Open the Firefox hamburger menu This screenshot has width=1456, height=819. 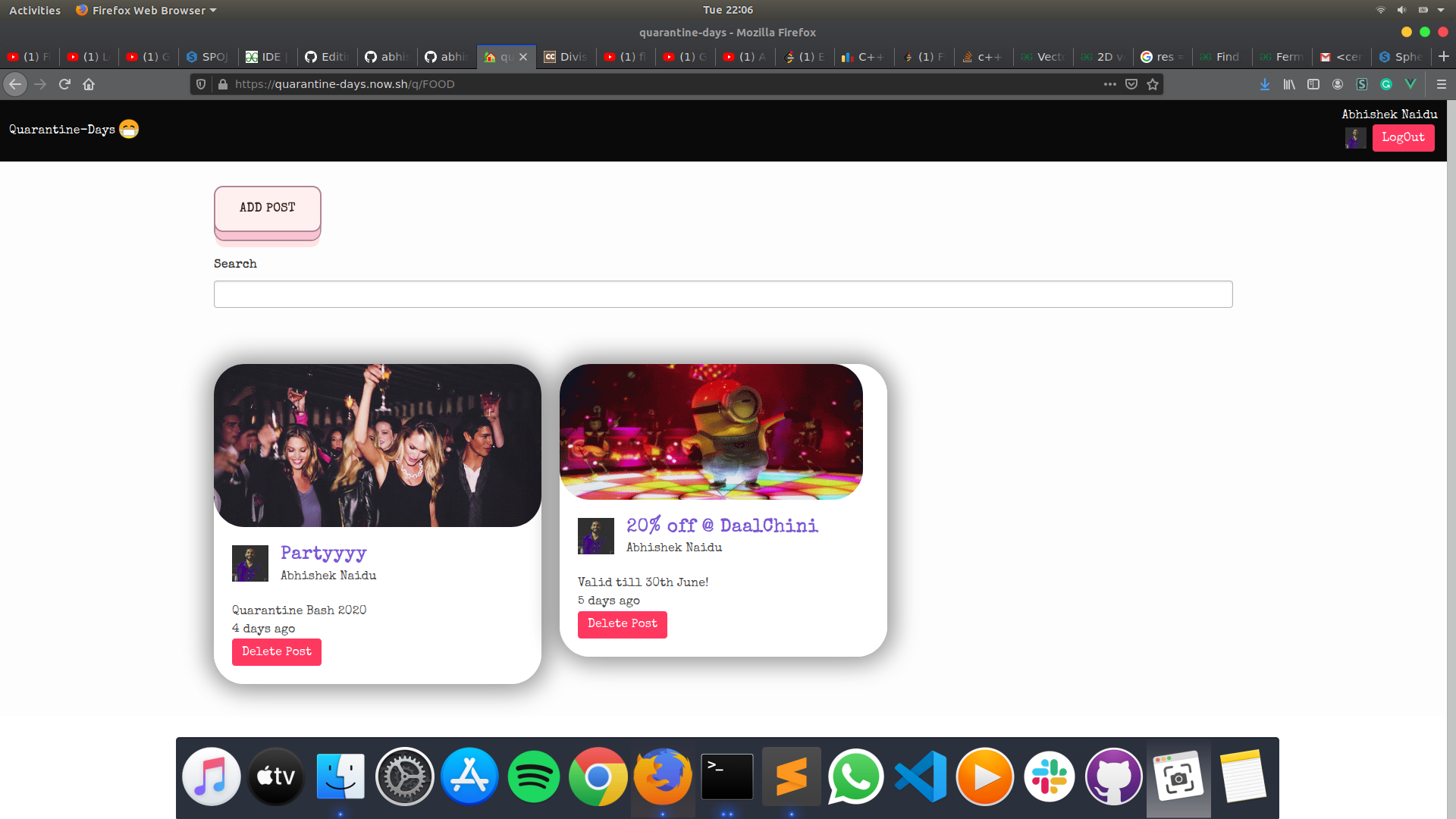point(1442,84)
